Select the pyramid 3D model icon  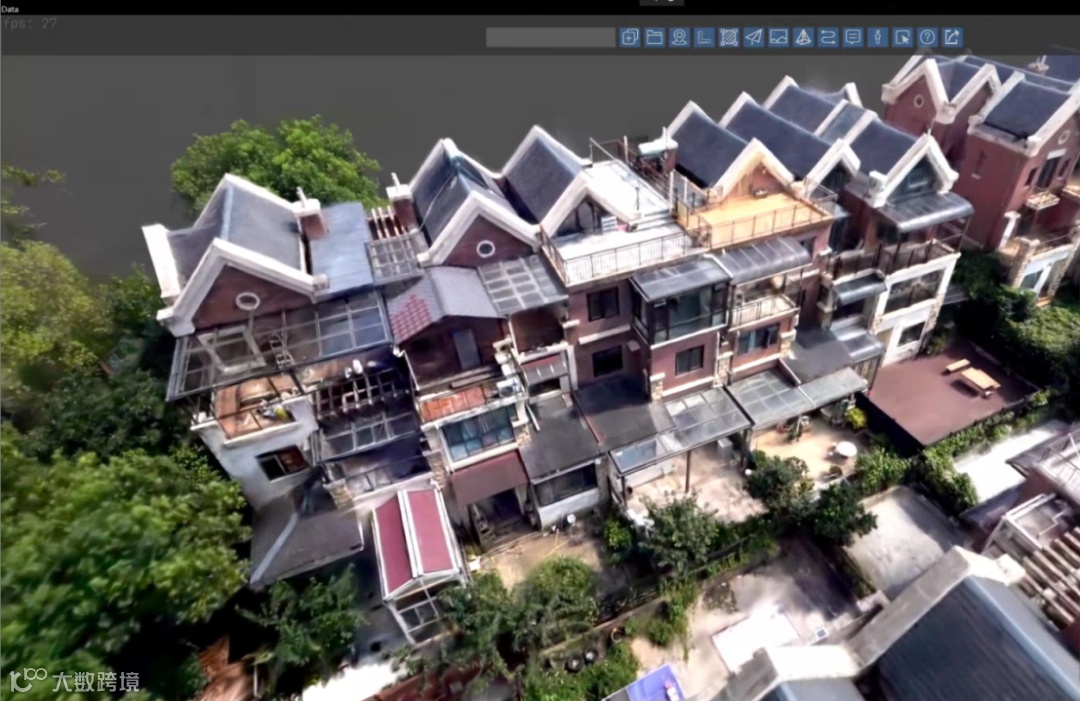[803, 37]
